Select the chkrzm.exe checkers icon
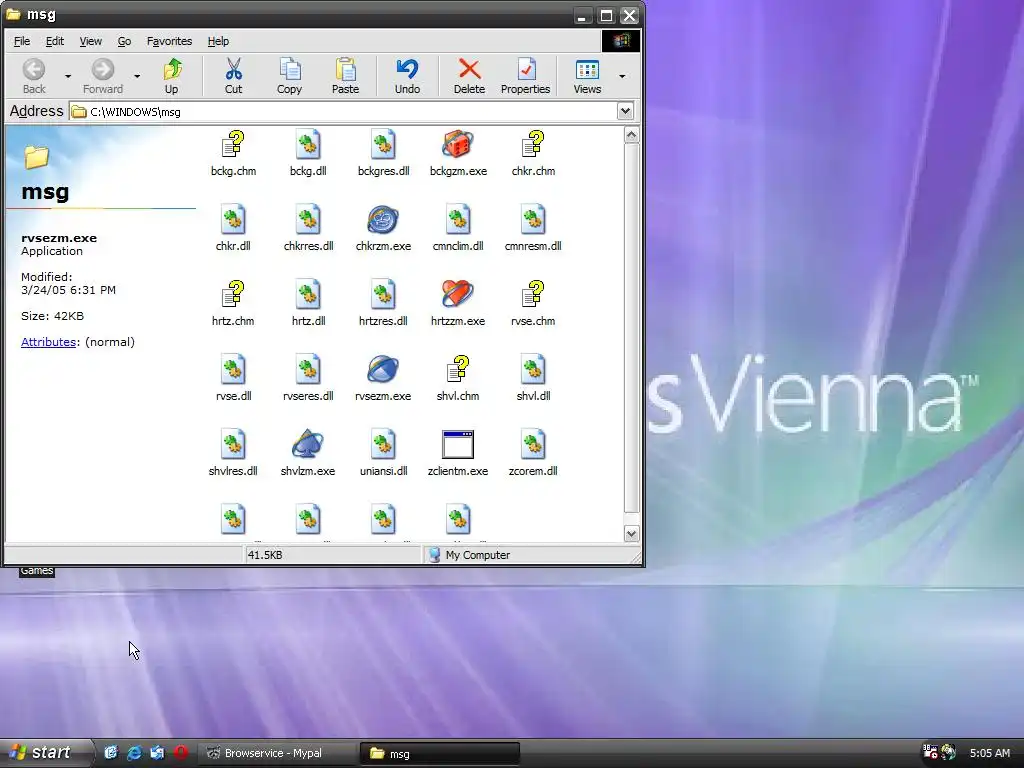 point(383,219)
